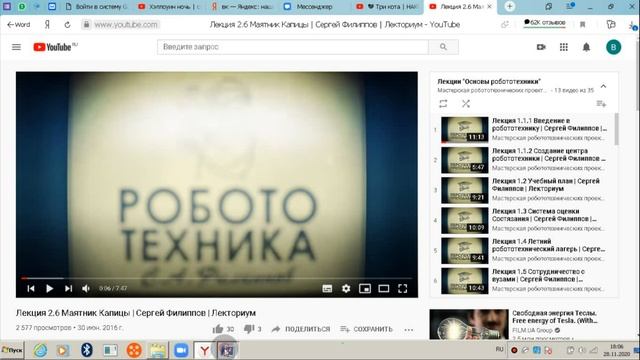640x360 pixels.
Task: Toggle theater mode view
Action: coord(383,289)
